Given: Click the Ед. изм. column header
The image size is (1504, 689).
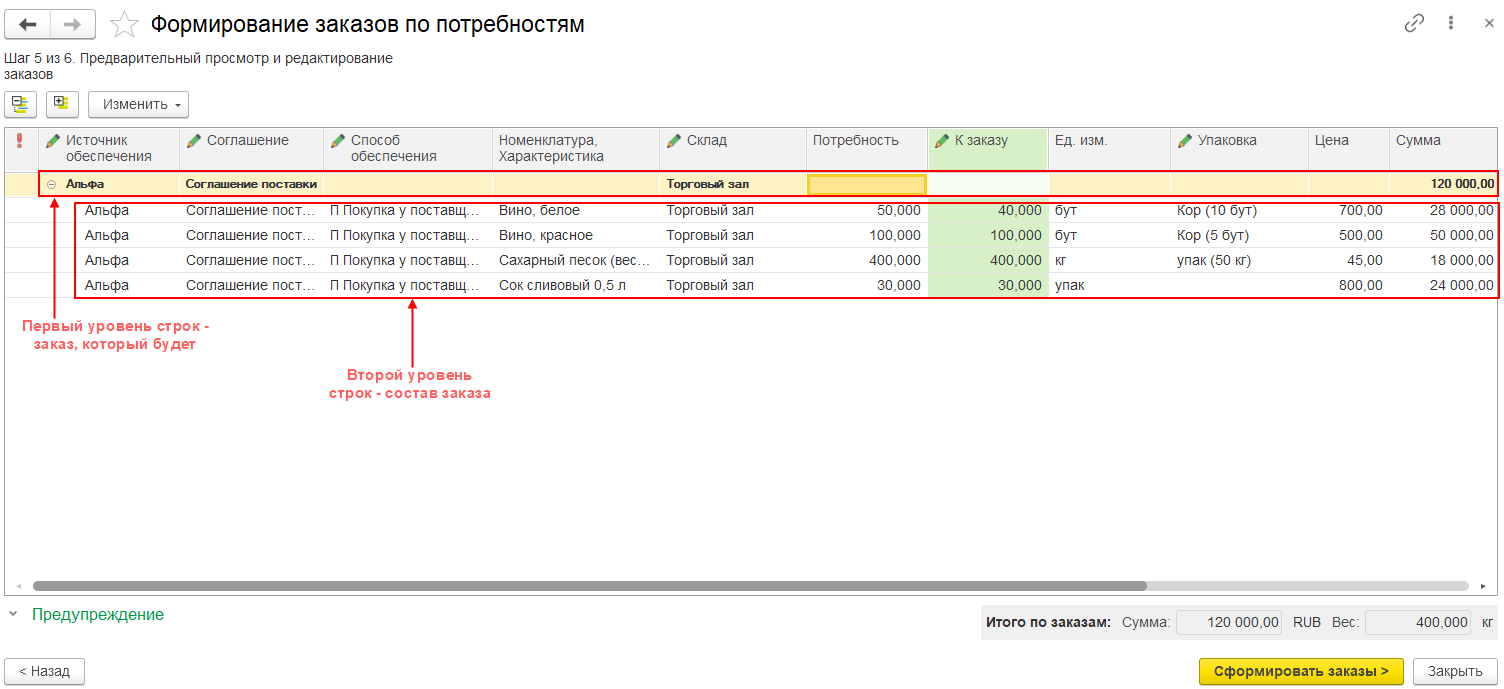Looking at the screenshot, I should pos(1109,148).
